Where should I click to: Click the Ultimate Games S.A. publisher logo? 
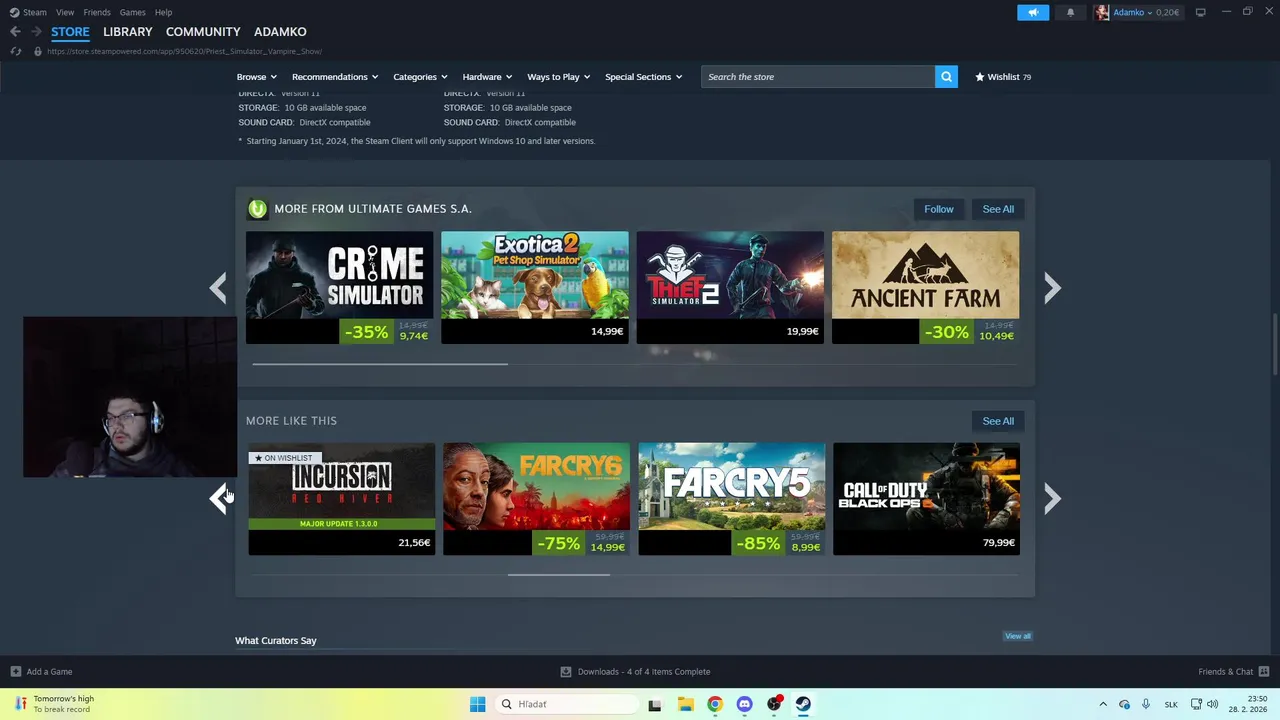[x=258, y=209]
